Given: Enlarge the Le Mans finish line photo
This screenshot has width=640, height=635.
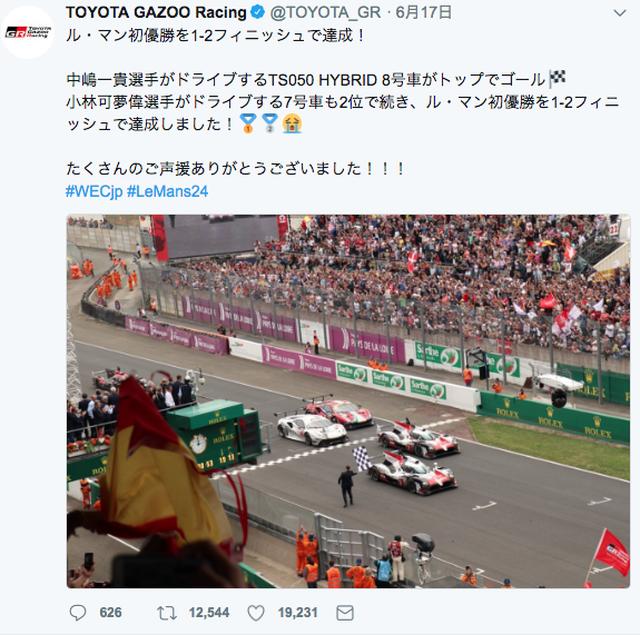Looking at the screenshot, I should point(348,401).
